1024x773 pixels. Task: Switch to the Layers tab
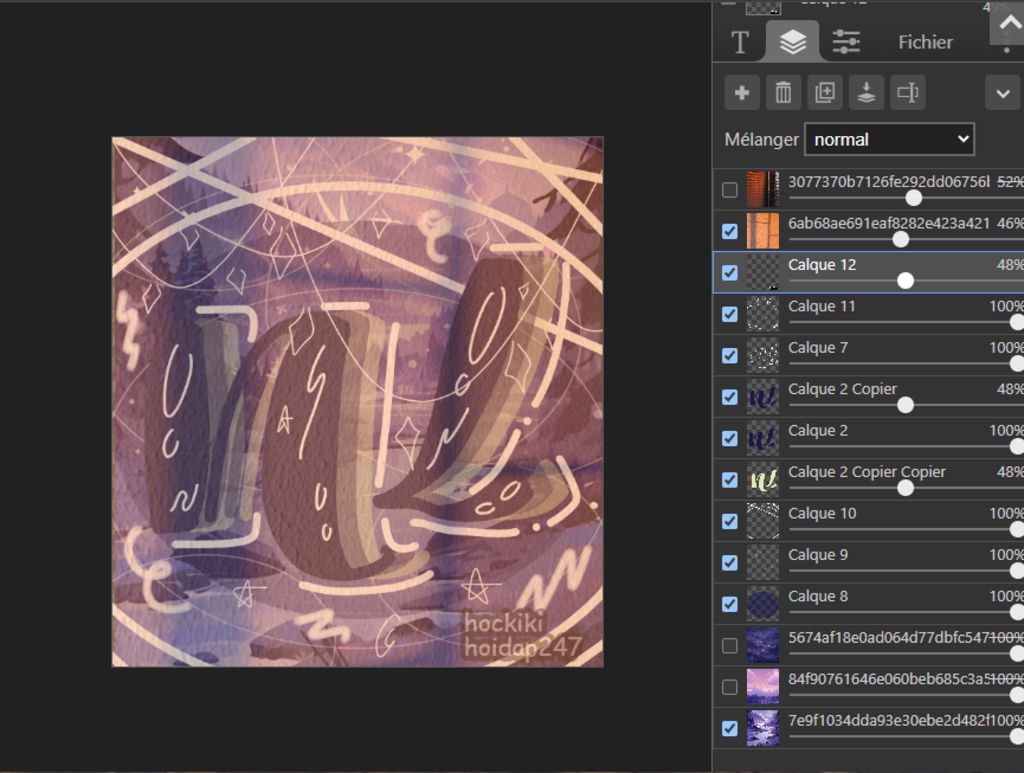(793, 41)
